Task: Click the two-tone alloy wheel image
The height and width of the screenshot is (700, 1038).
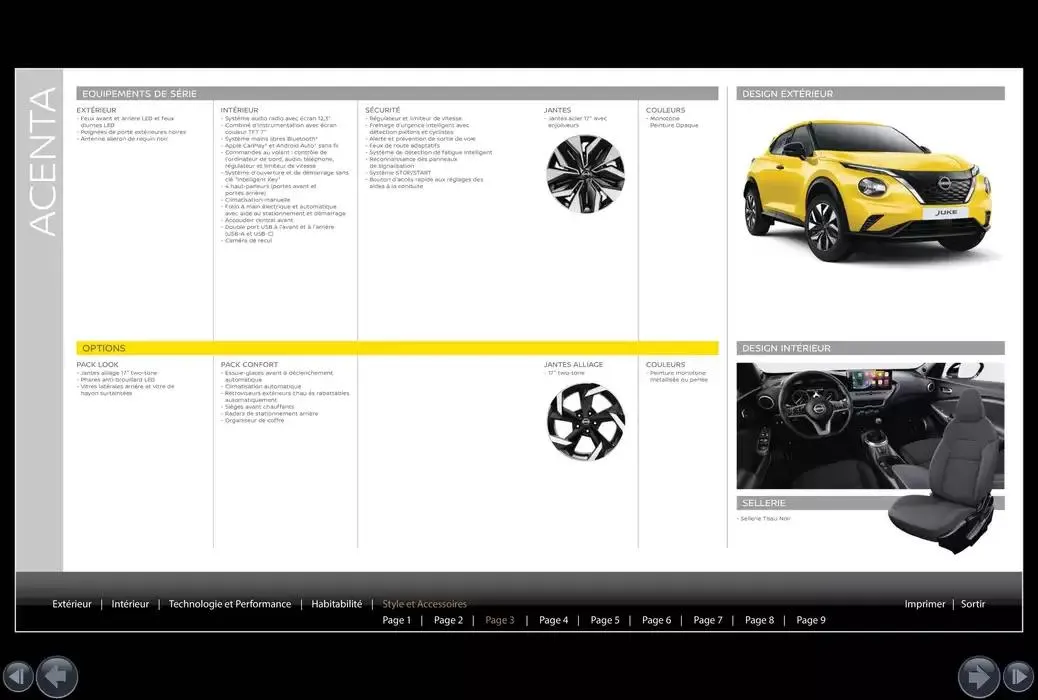Action: (x=585, y=421)
